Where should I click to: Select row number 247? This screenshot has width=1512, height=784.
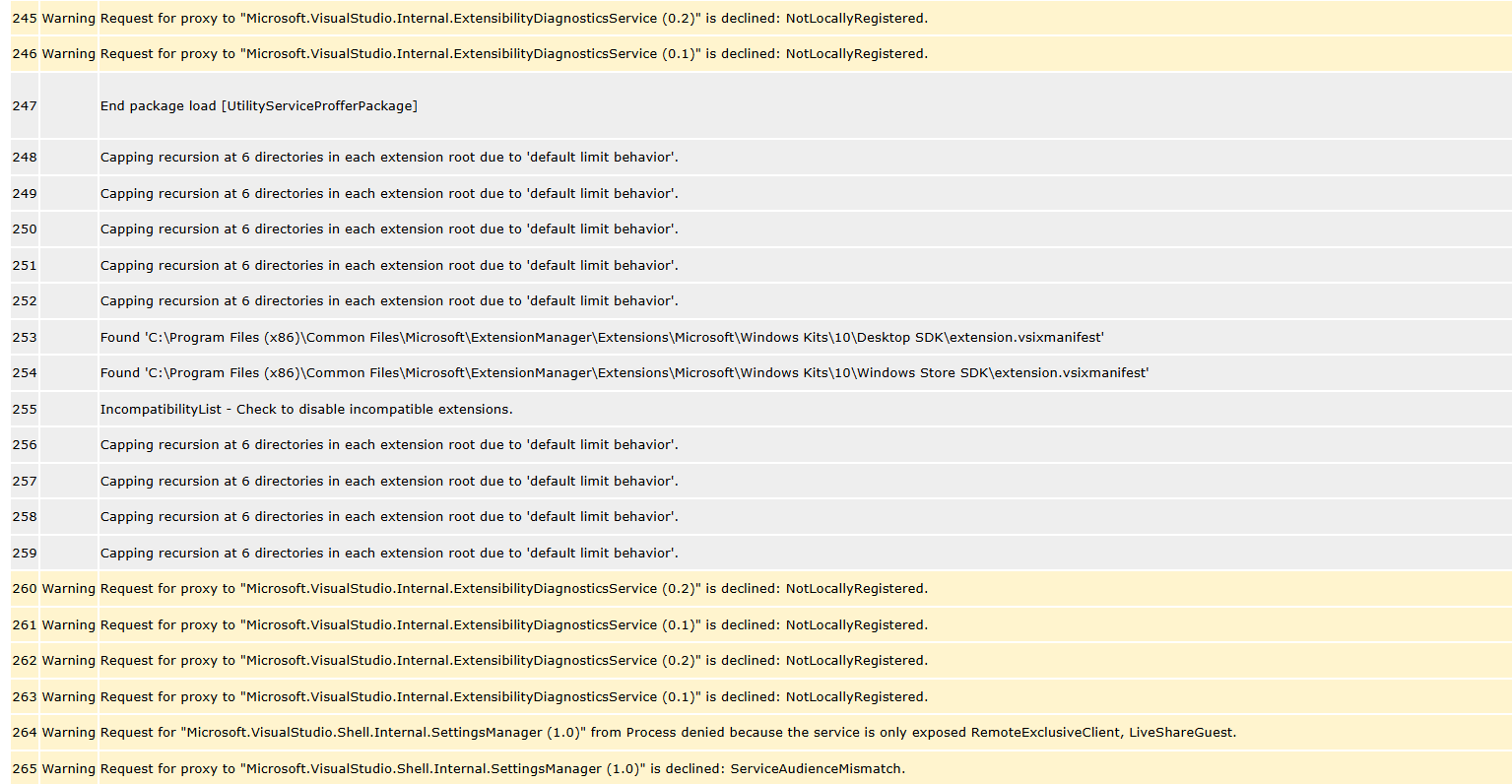[25, 105]
